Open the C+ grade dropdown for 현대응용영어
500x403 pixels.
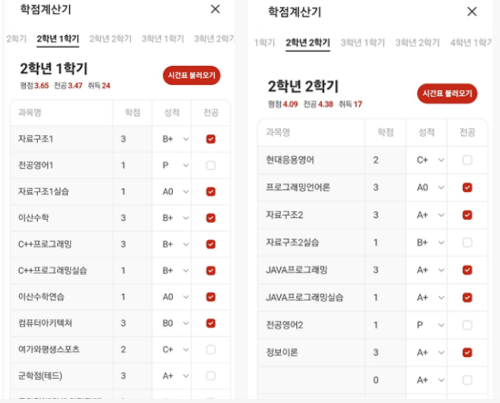point(427,160)
